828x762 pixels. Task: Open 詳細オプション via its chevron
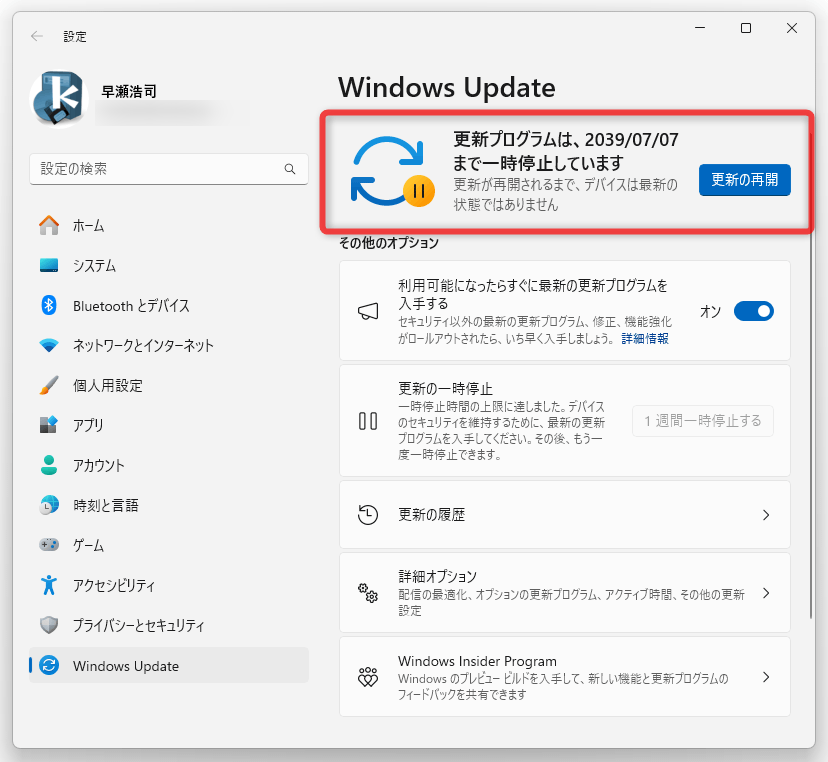click(x=766, y=593)
